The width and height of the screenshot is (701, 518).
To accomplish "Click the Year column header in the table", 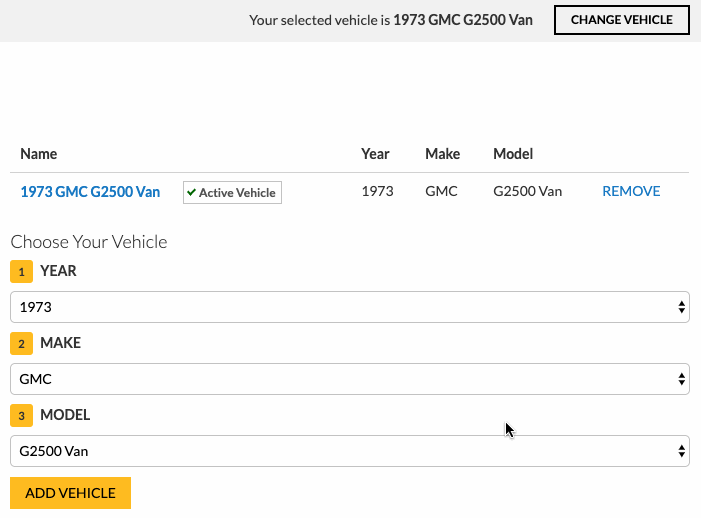I will pyautogui.click(x=375, y=154).
